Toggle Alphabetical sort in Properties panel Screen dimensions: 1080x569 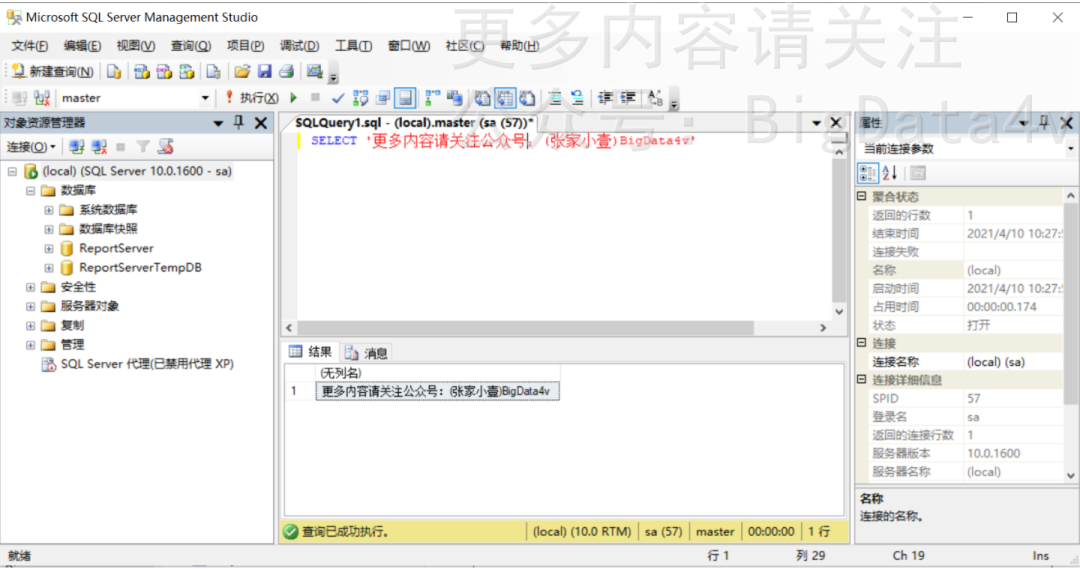(x=890, y=173)
